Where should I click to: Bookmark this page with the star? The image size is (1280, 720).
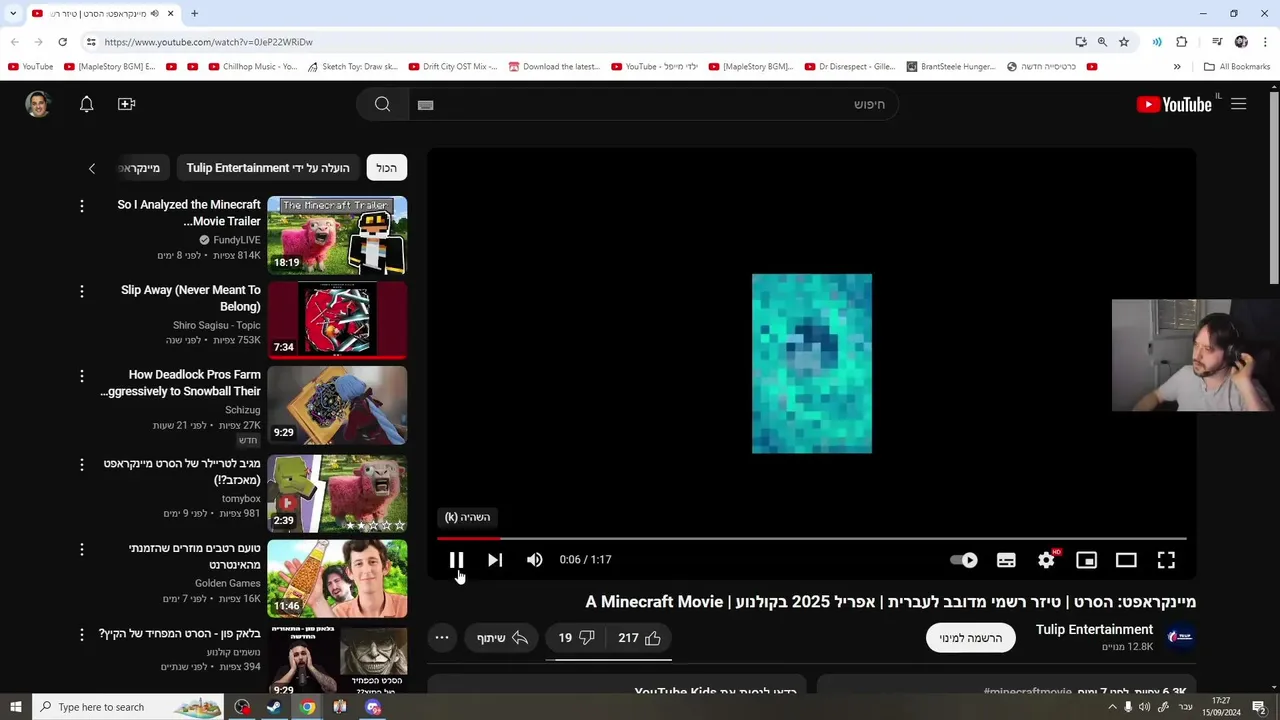[x=1124, y=42]
